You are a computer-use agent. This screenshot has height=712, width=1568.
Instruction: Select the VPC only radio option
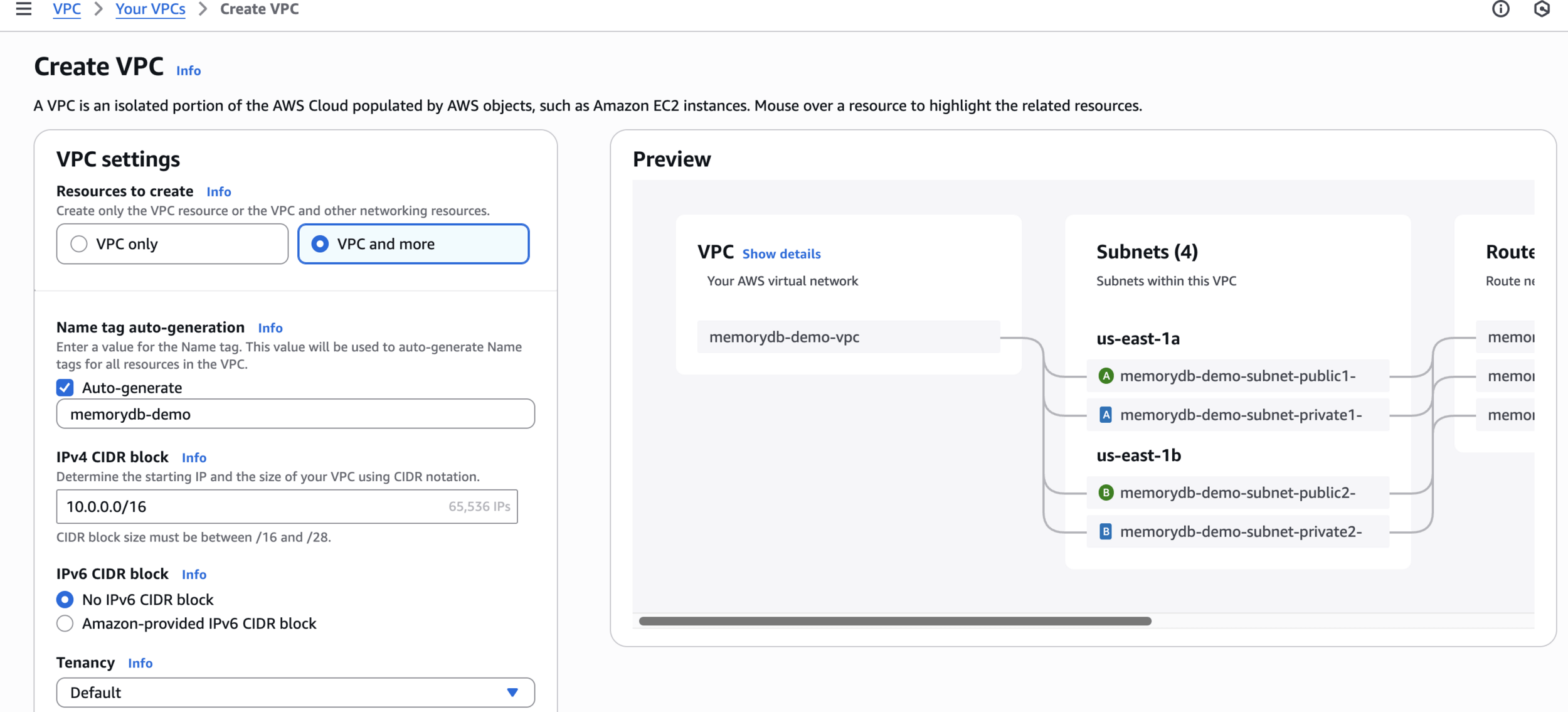[79, 244]
